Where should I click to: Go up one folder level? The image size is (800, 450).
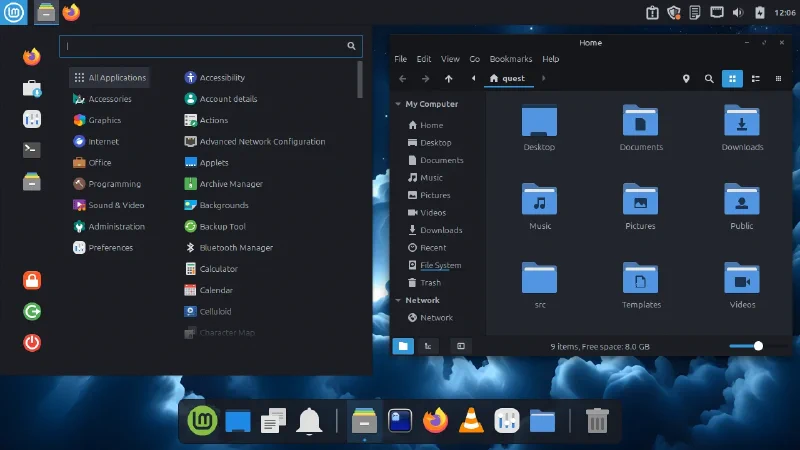[448, 79]
